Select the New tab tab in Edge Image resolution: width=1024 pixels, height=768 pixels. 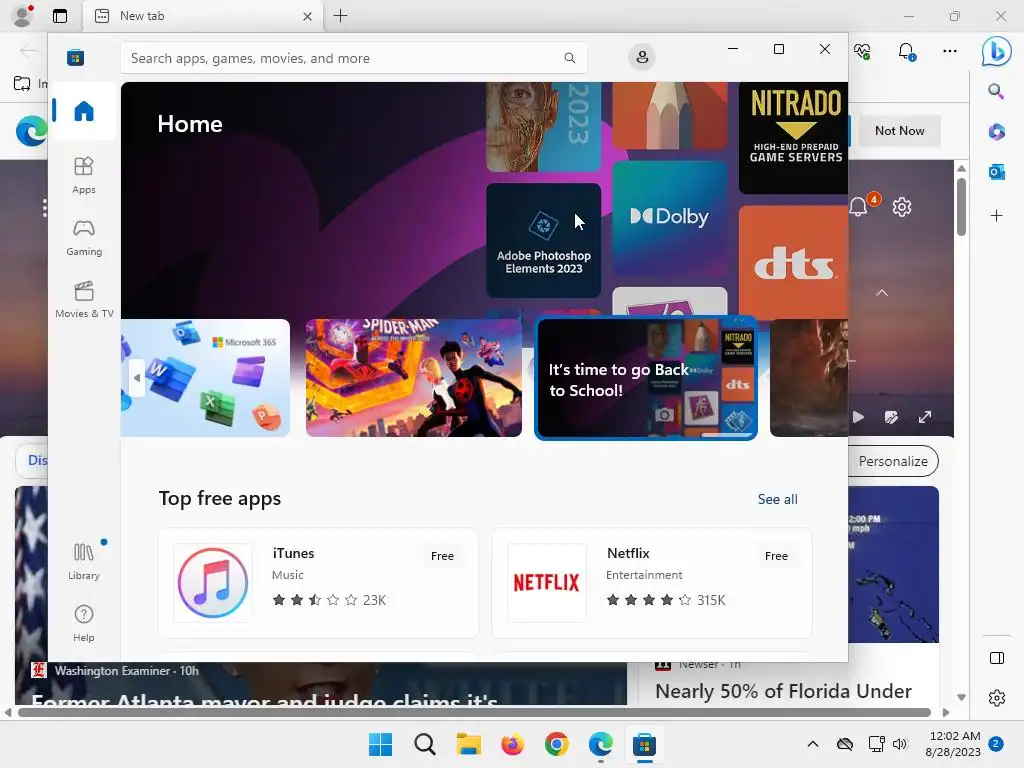[202, 16]
